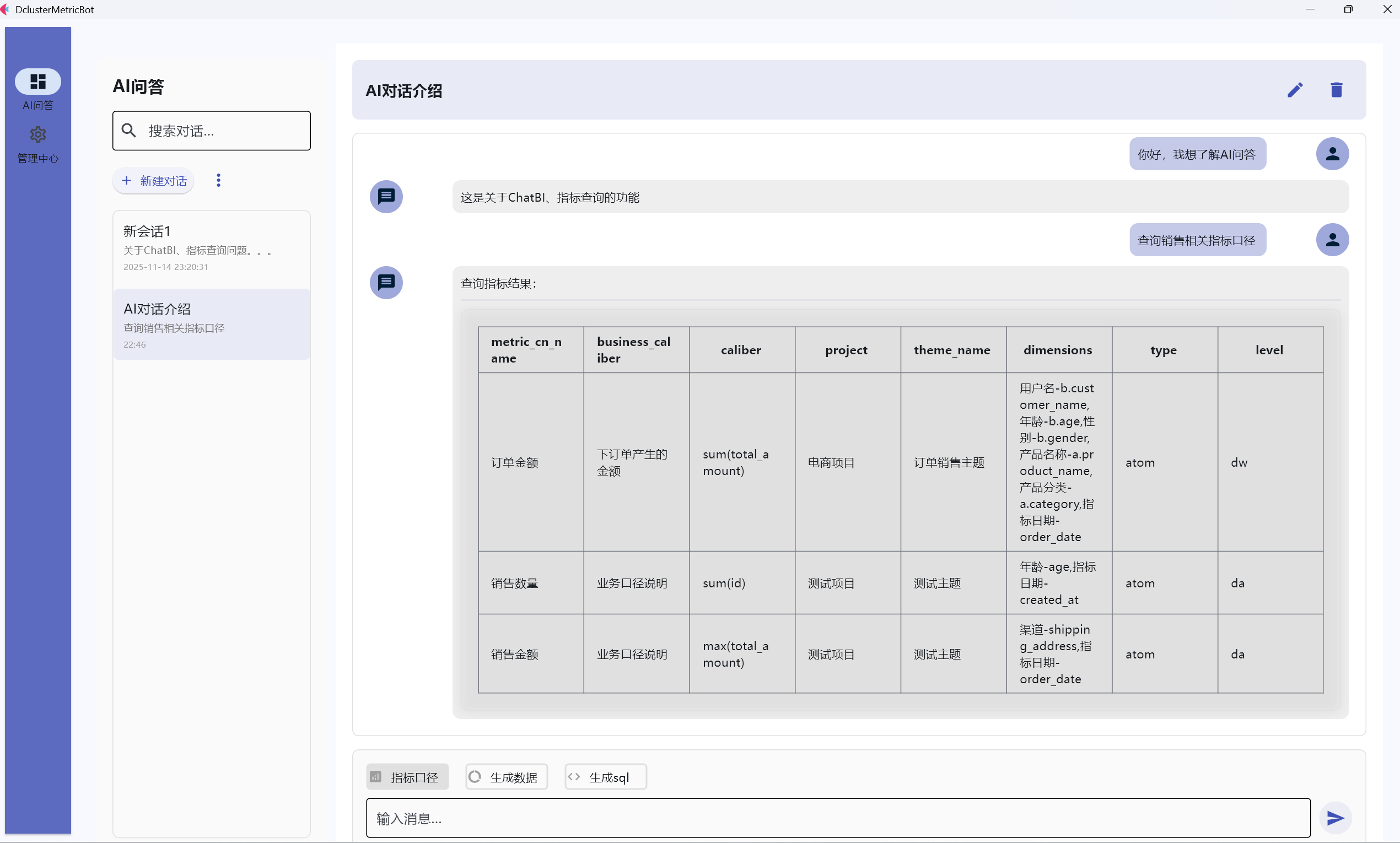Click the 新建对话 button
1400x843 pixels.
[154, 181]
